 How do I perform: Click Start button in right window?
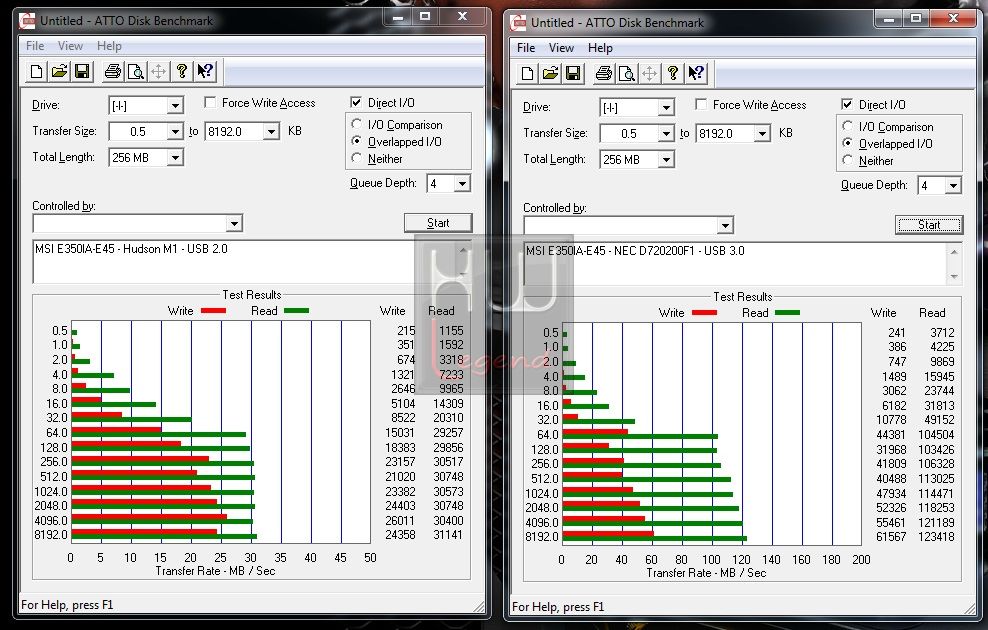(929, 224)
